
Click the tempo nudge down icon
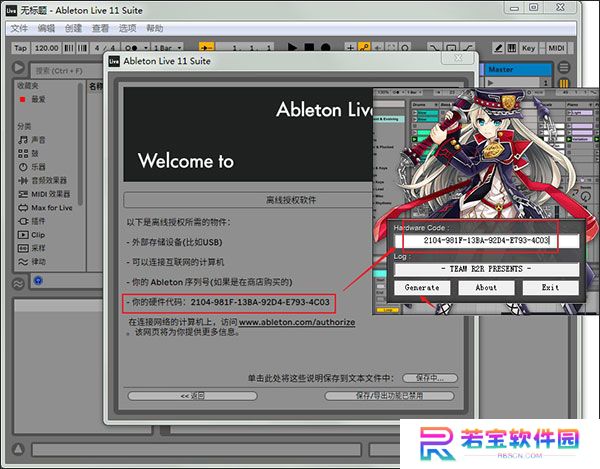coord(69,48)
